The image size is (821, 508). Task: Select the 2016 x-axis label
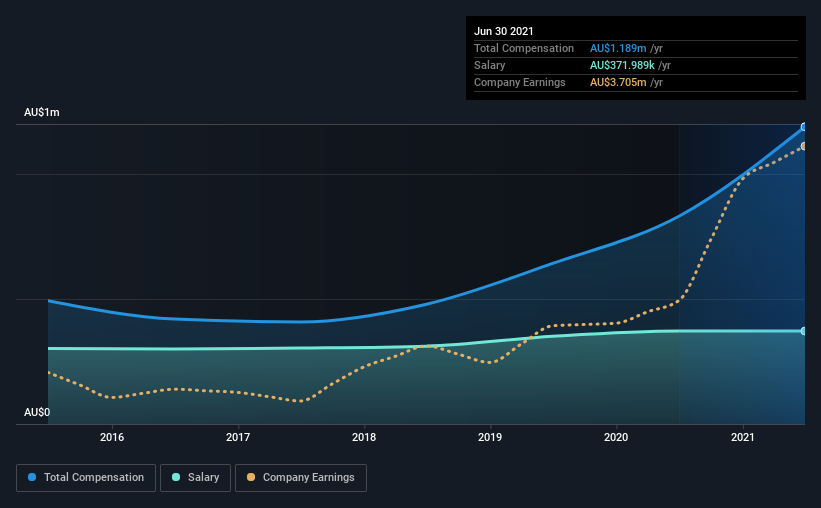tap(112, 437)
